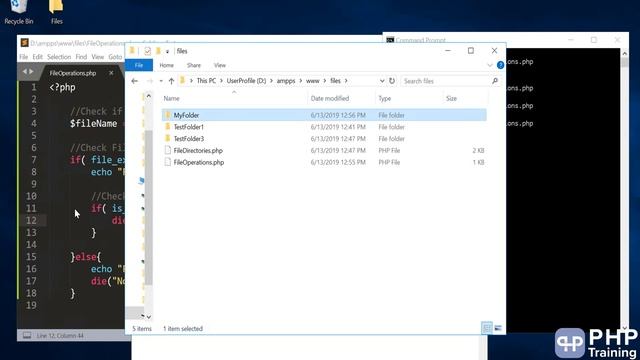Click 'This PC' in the address path
Viewport: 640px width, 360px height.
[x=206, y=81]
